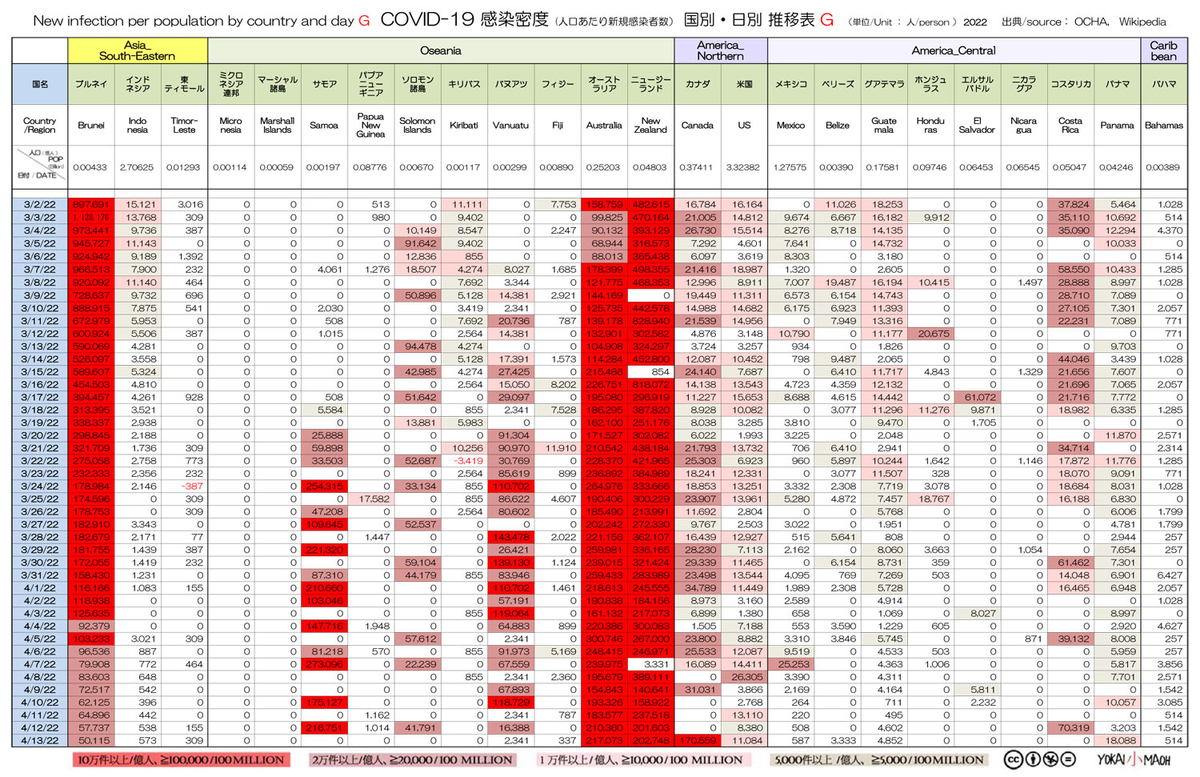1200x777 pixels.
Task: Select the Costa Rica column header
Action: (1071, 127)
